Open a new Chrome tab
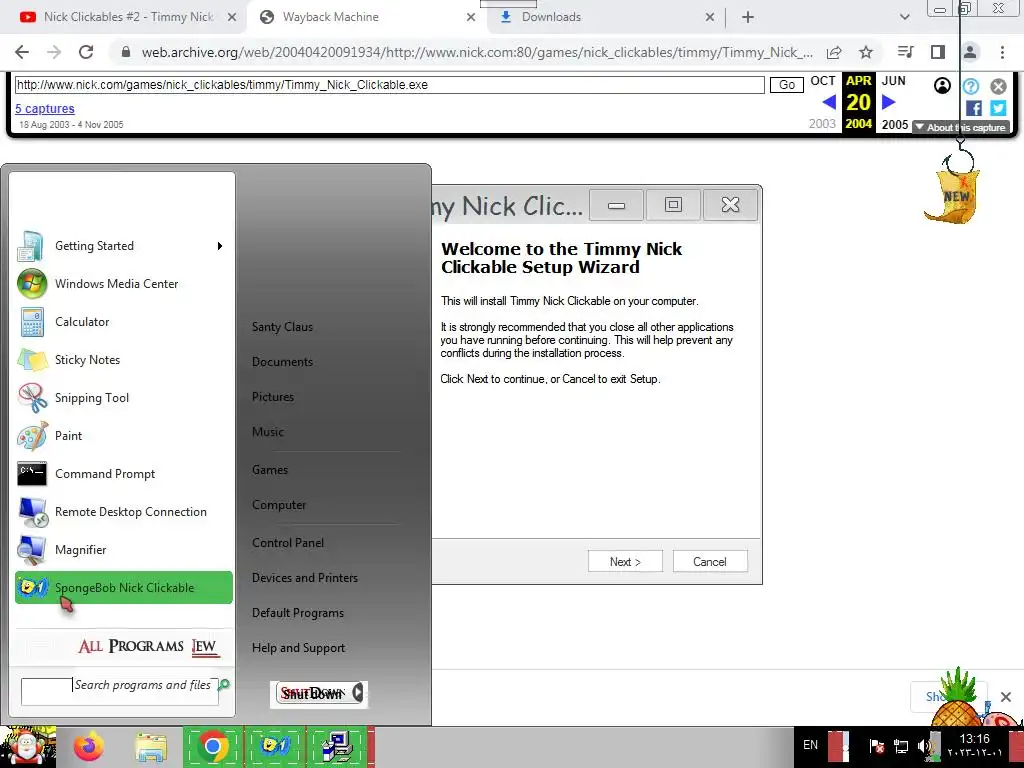1024x768 pixels. click(x=748, y=17)
